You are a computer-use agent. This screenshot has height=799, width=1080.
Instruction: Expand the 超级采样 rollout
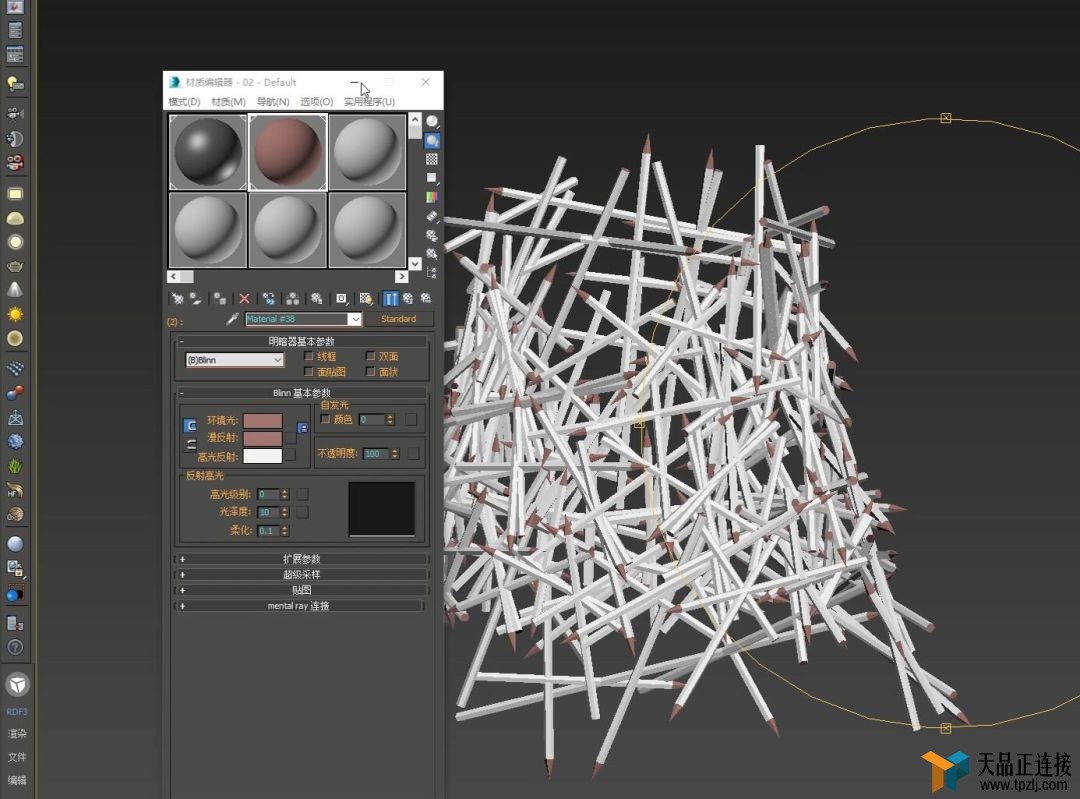point(302,574)
